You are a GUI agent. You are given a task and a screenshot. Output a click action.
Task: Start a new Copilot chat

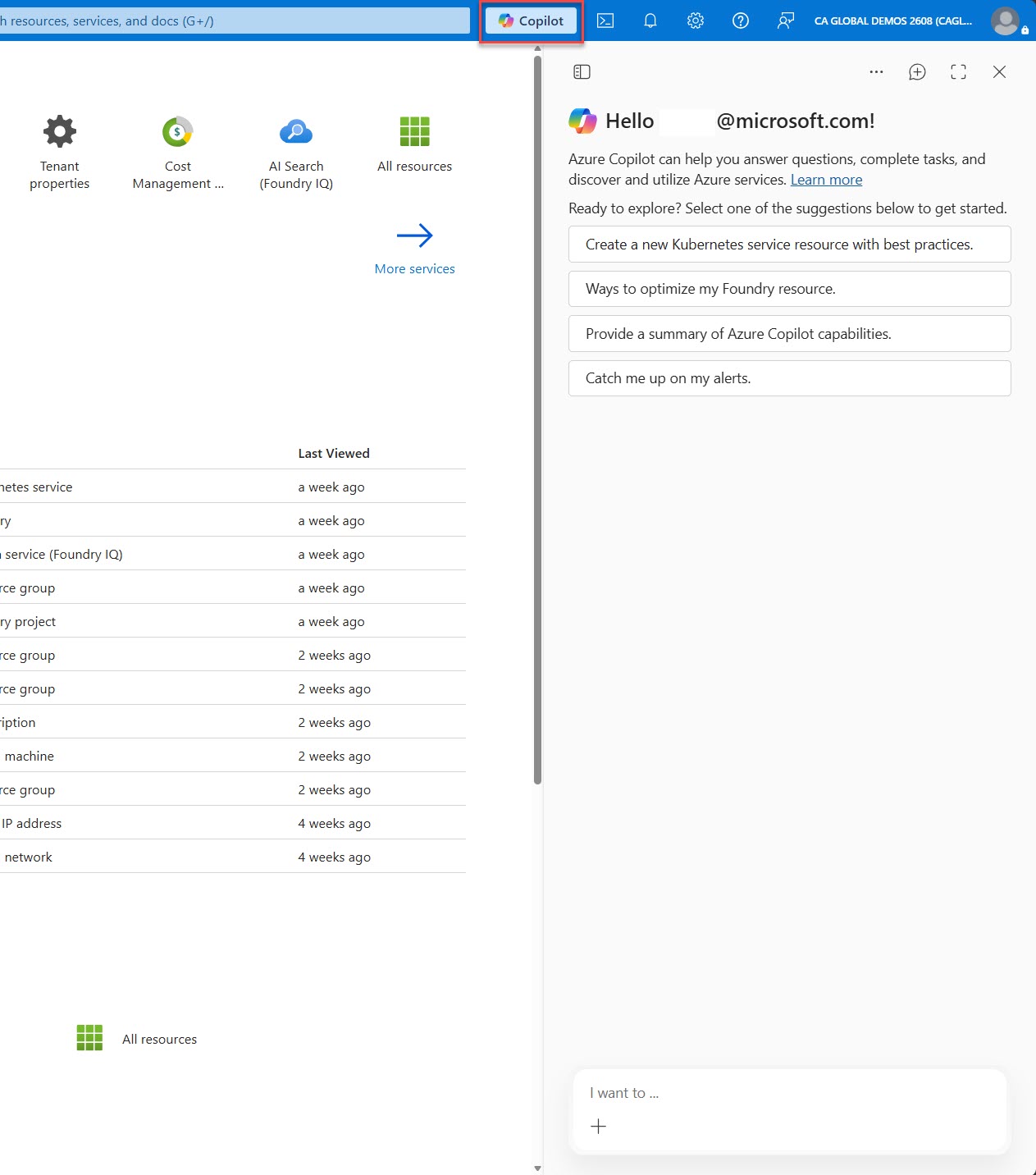(x=917, y=72)
